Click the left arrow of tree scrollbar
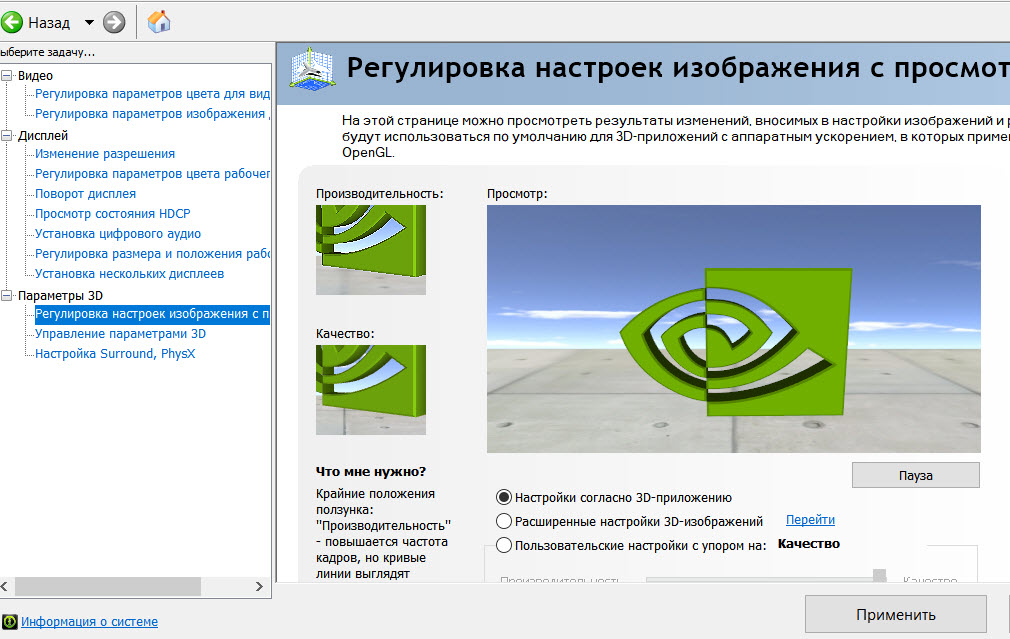 (x=5, y=586)
